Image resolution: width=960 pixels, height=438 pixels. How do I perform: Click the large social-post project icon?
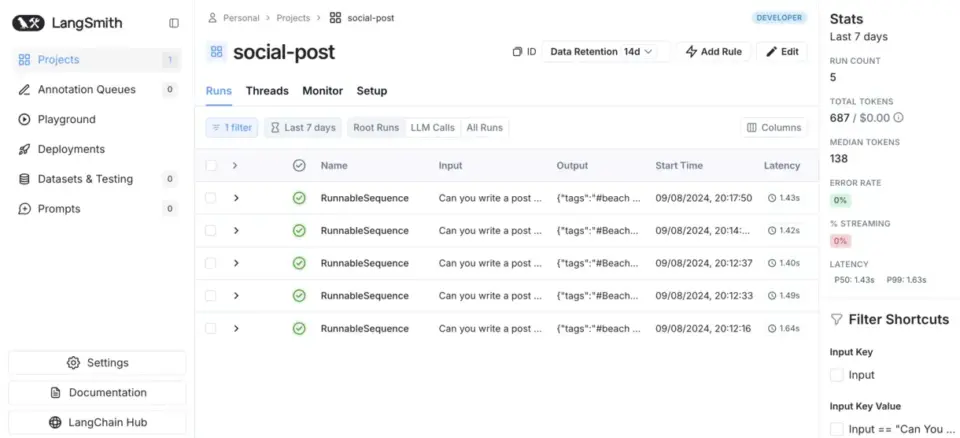[216, 52]
